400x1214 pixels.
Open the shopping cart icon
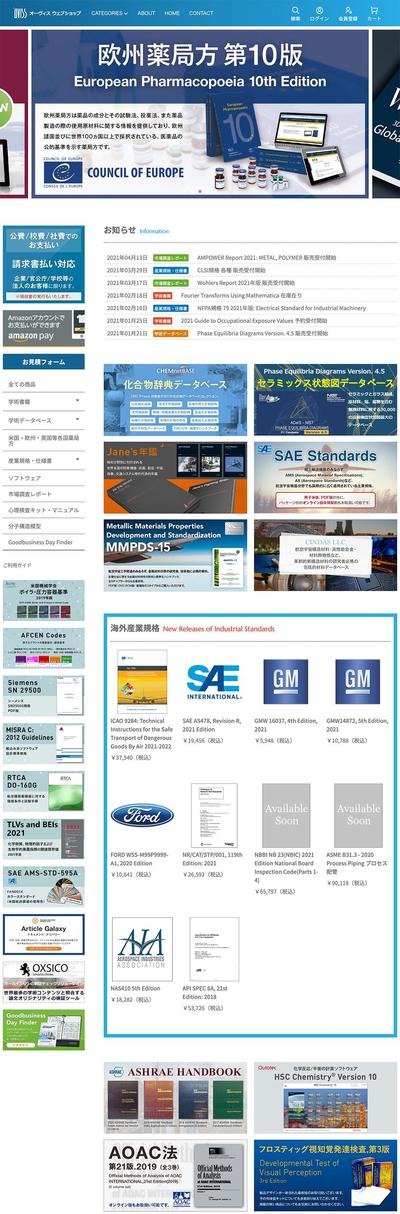click(x=374, y=12)
